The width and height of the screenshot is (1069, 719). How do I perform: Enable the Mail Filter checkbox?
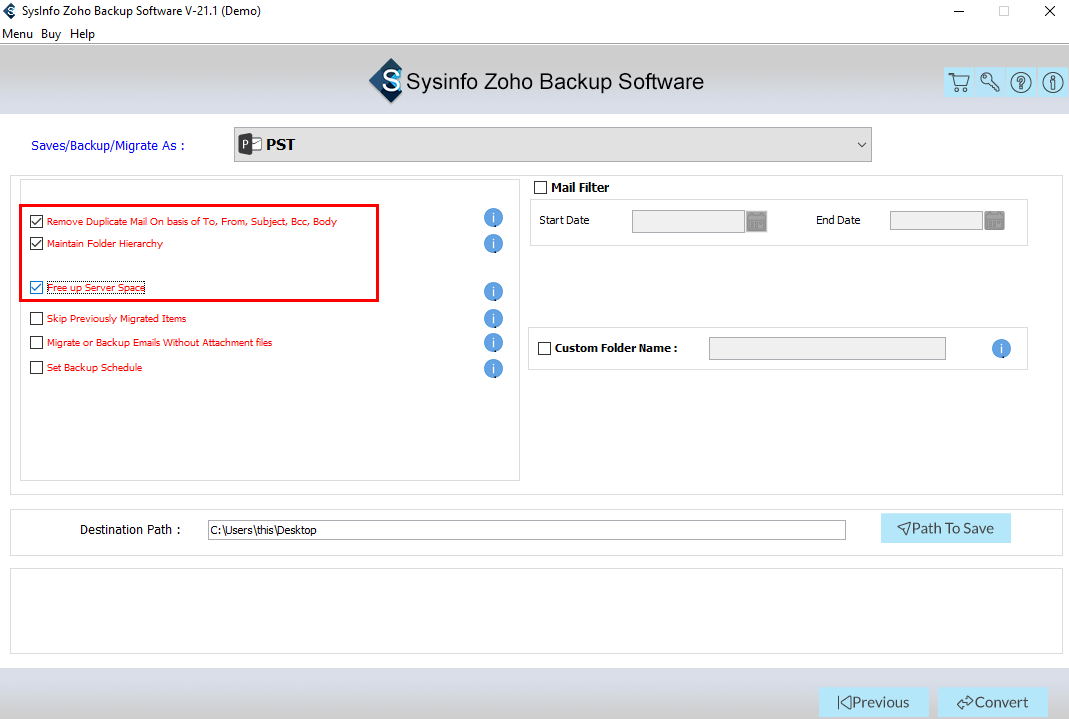(541, 187)
